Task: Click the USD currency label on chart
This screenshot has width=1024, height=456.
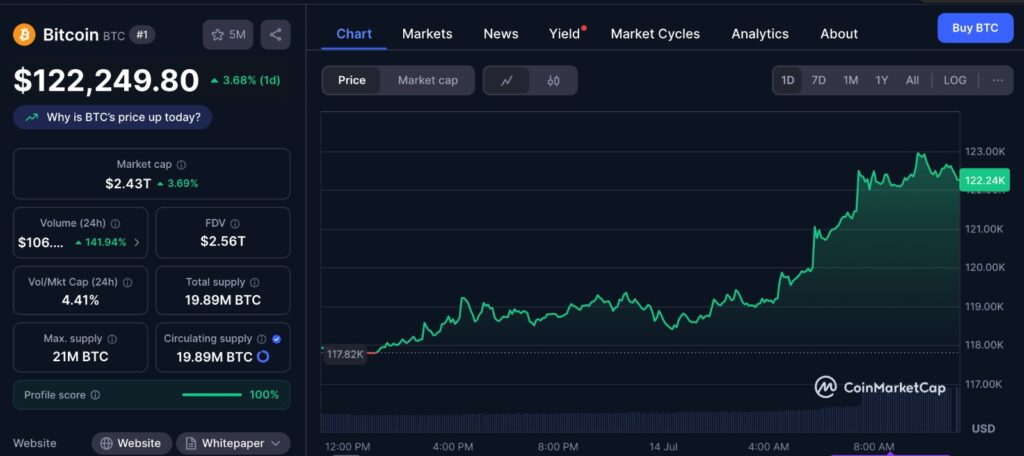Action: click(x=983, y=429)
